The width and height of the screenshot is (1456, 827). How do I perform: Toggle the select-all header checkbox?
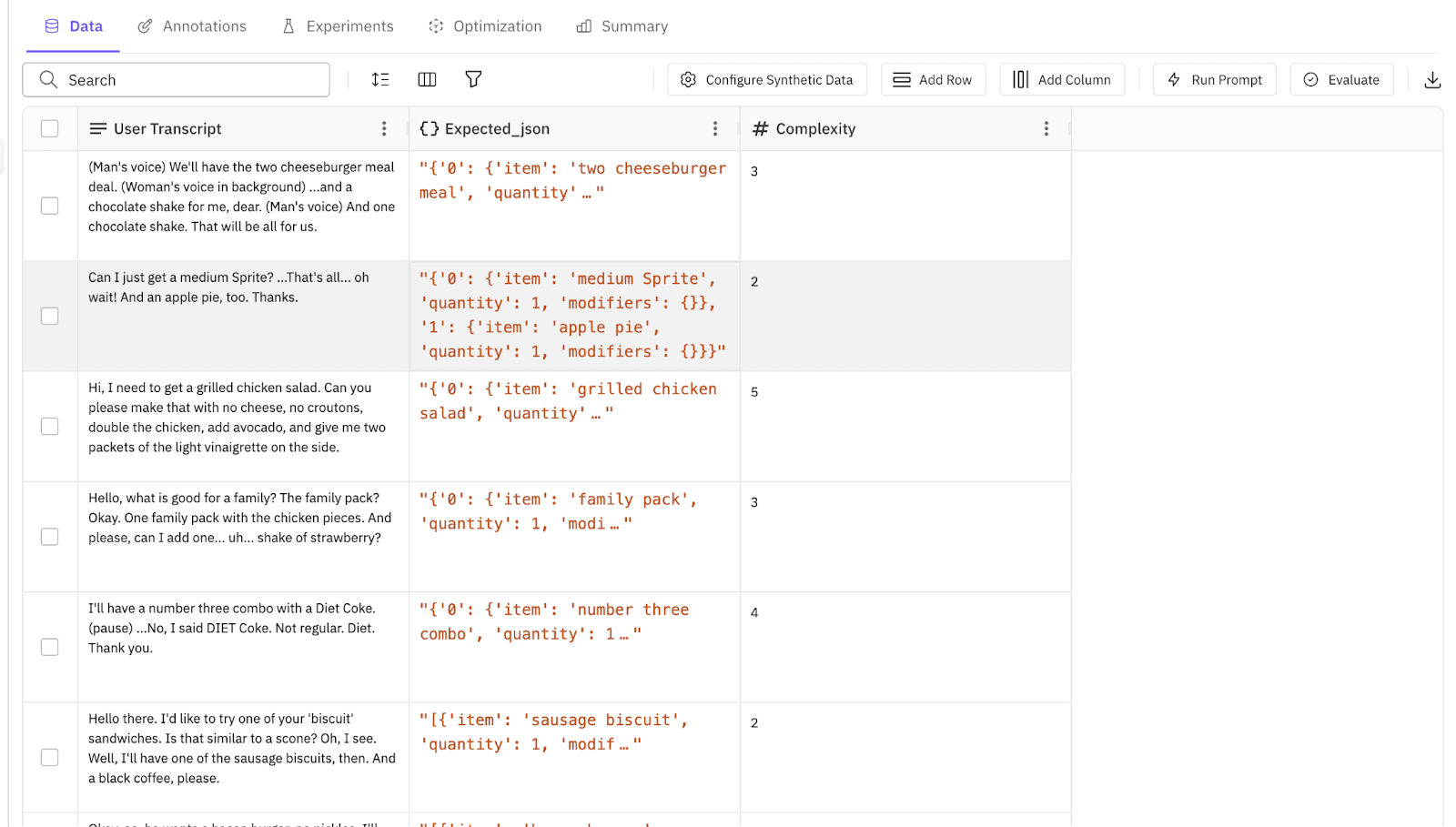tap(50, 129)
